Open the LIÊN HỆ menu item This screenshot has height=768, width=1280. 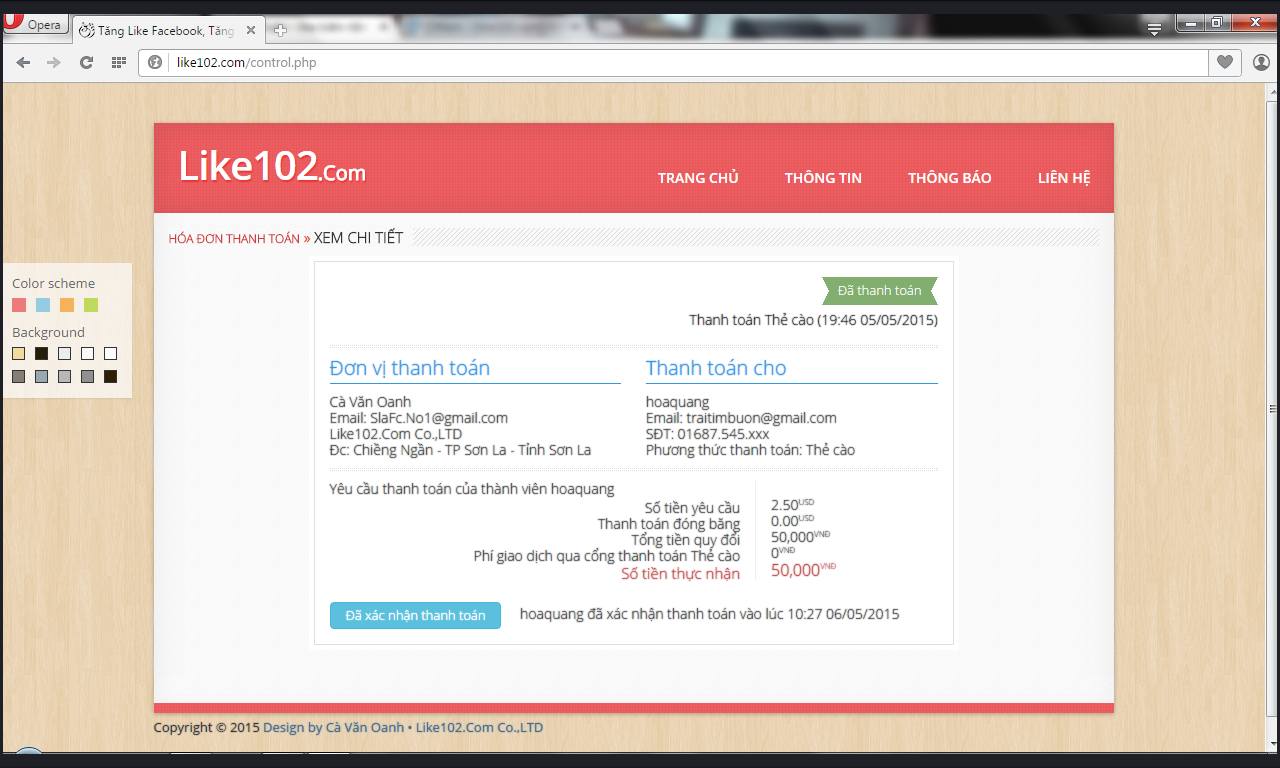(x=1064, y=178)
